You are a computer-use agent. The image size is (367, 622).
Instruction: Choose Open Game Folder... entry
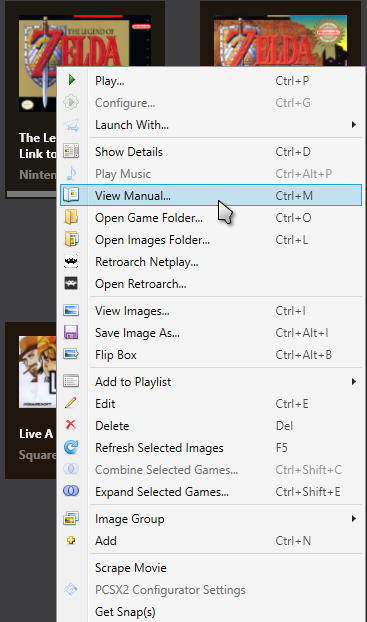point(211,217)
